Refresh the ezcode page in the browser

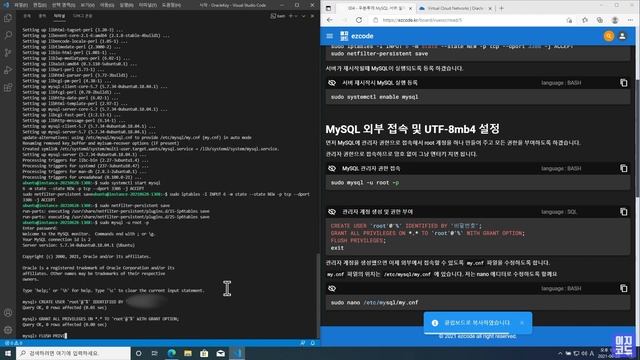point(359,20)
